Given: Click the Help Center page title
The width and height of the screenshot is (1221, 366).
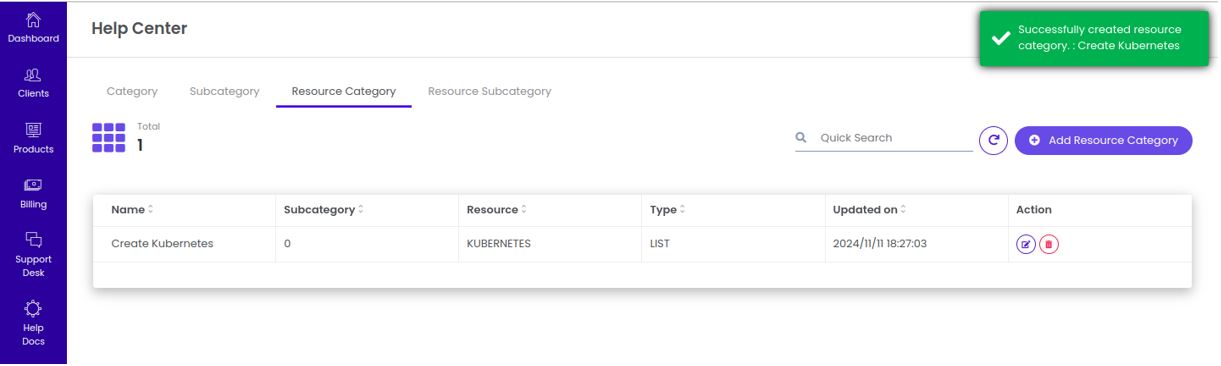Looking at the screenshot, I should click(139, 29).
